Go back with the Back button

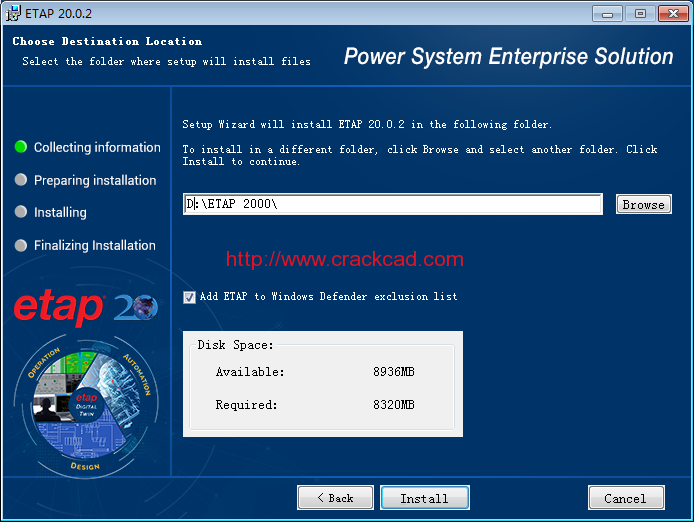coord(335,498)
